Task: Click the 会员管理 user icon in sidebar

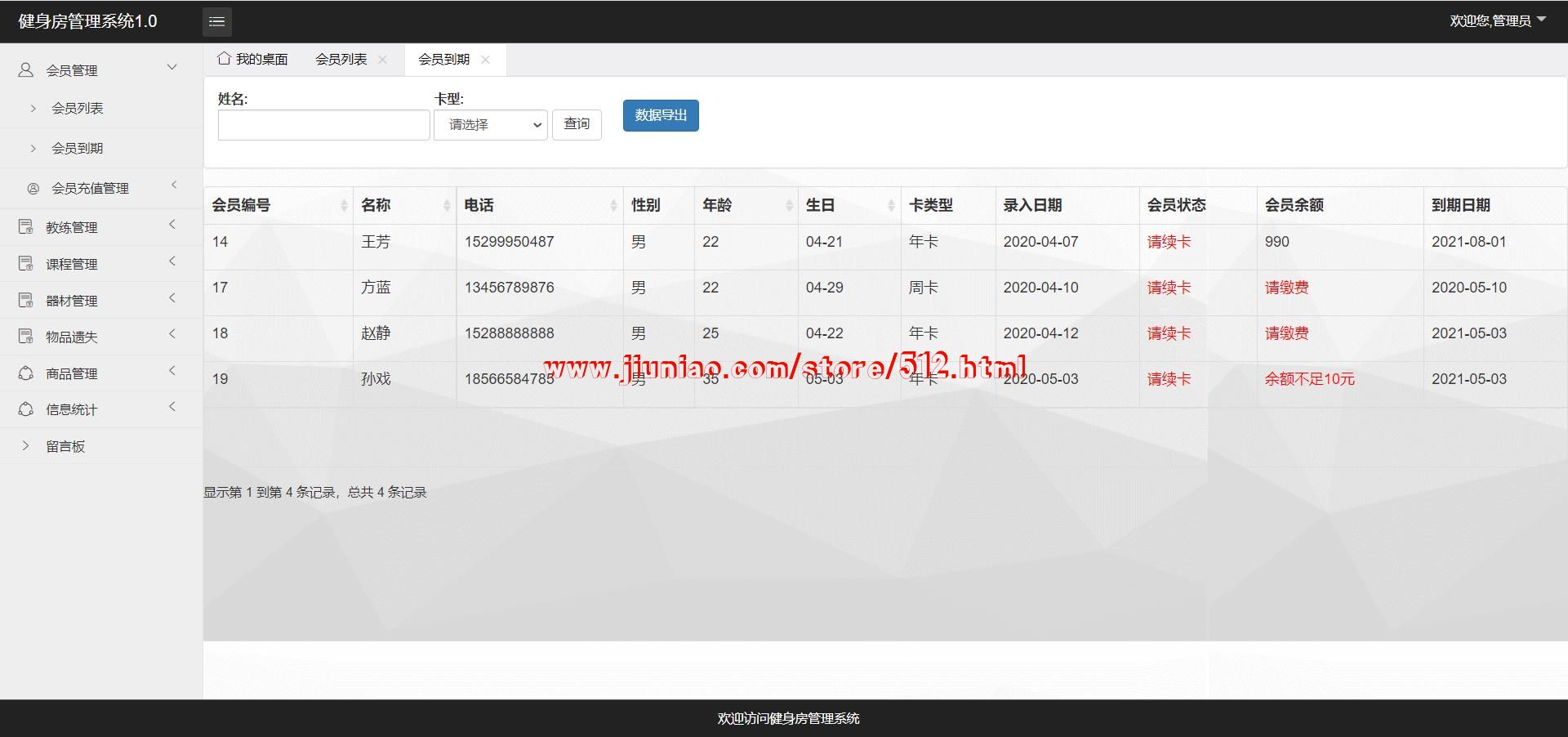Action: tap(26, 70)
